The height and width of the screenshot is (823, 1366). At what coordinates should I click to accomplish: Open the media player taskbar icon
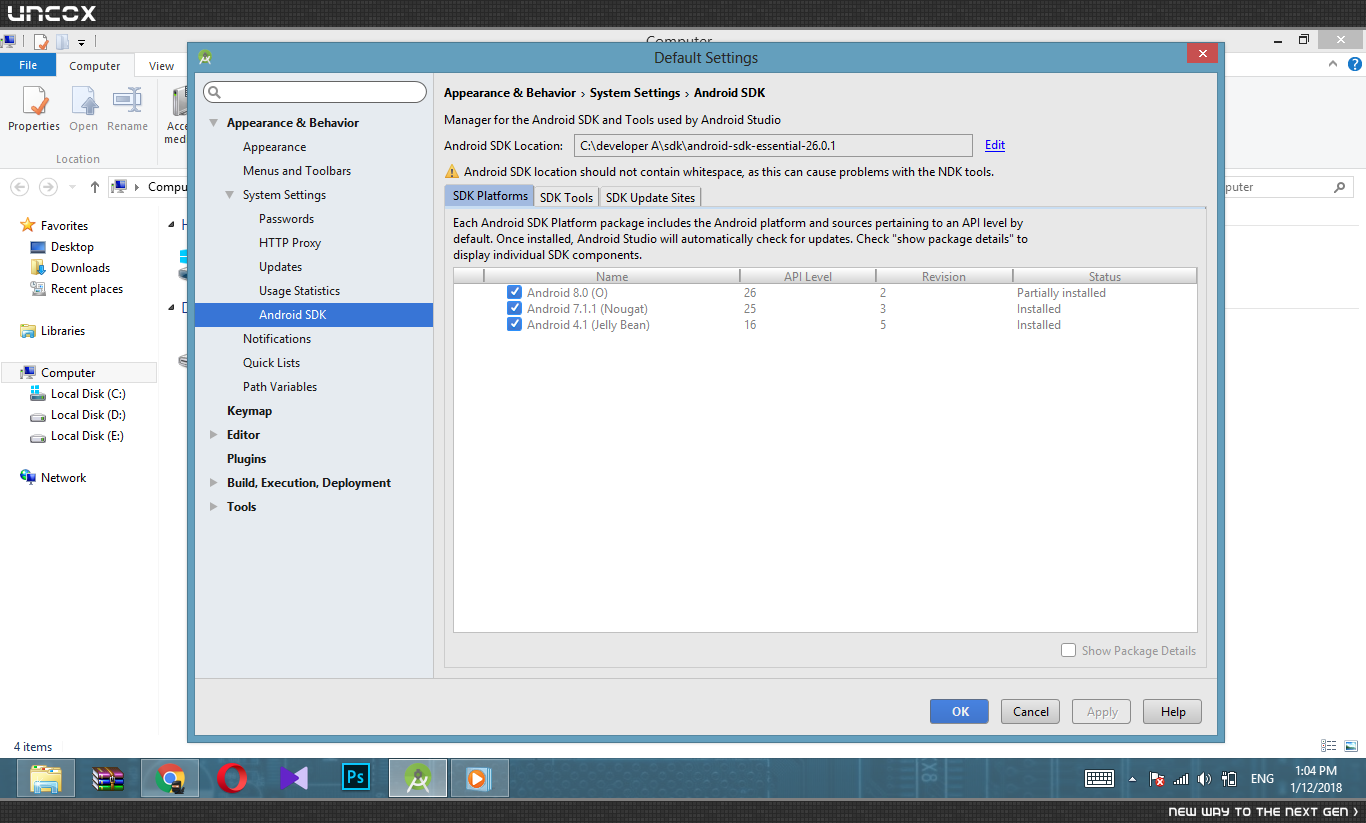[480, 778]
